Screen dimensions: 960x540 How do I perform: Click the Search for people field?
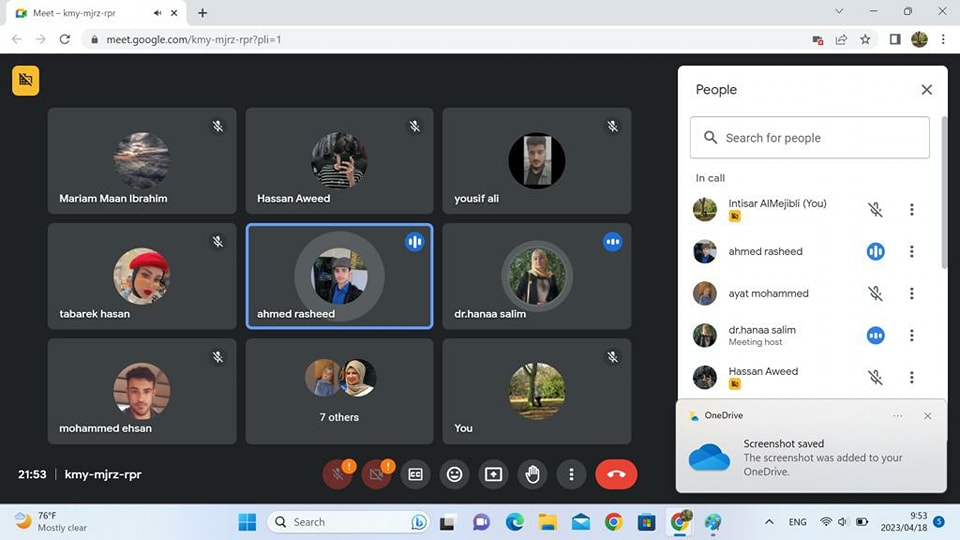coord(810,138)
